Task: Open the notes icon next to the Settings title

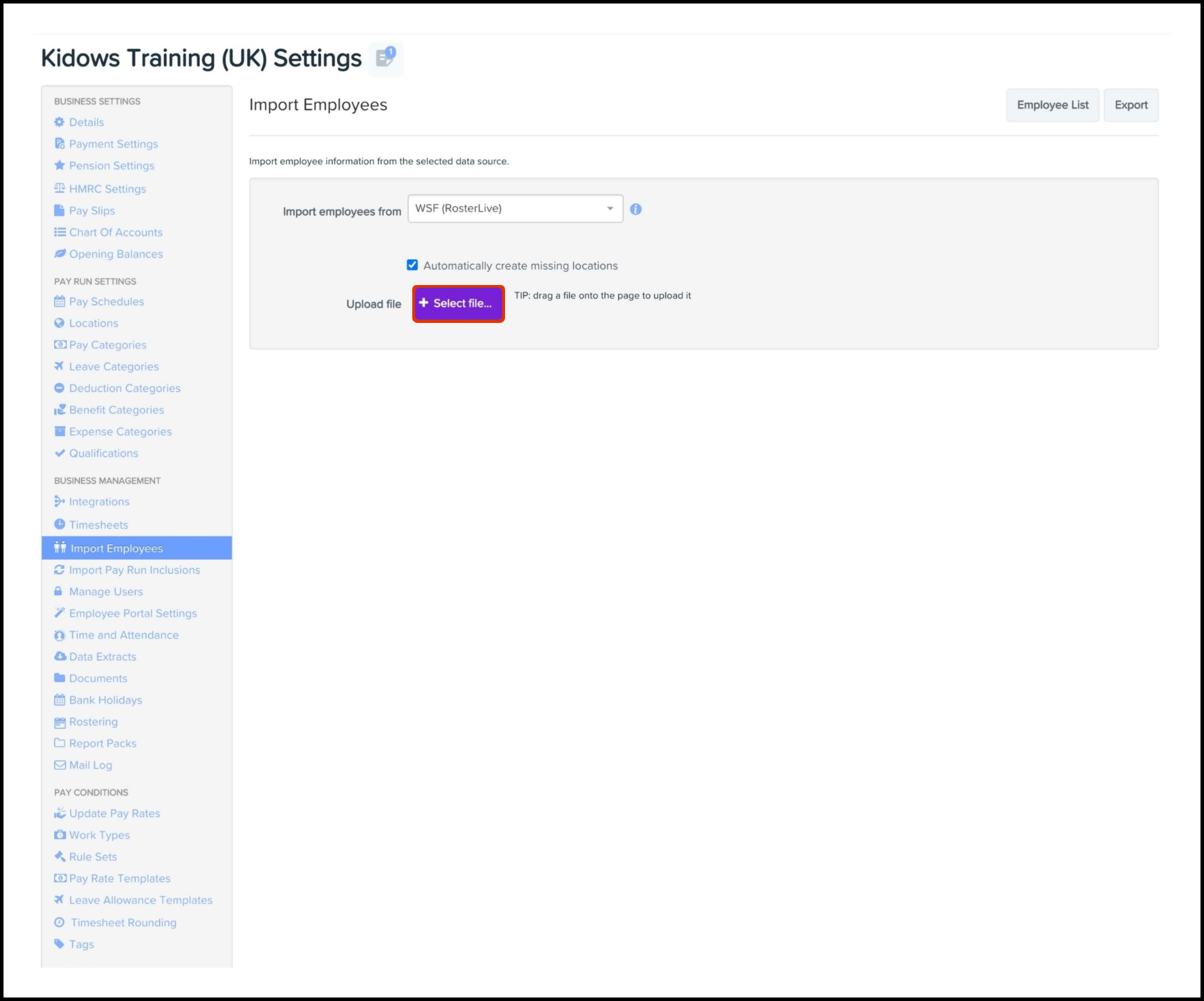Action: pos(385,58)
